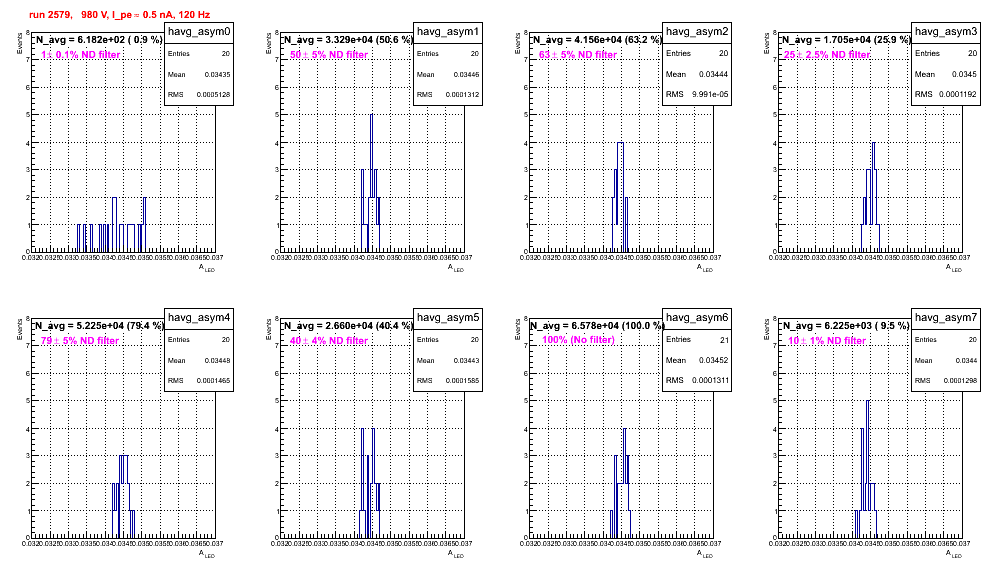The image size is (996, 572).
Task: Click the N_avg = 3.329e+04 label
Action: coord(347,39)
